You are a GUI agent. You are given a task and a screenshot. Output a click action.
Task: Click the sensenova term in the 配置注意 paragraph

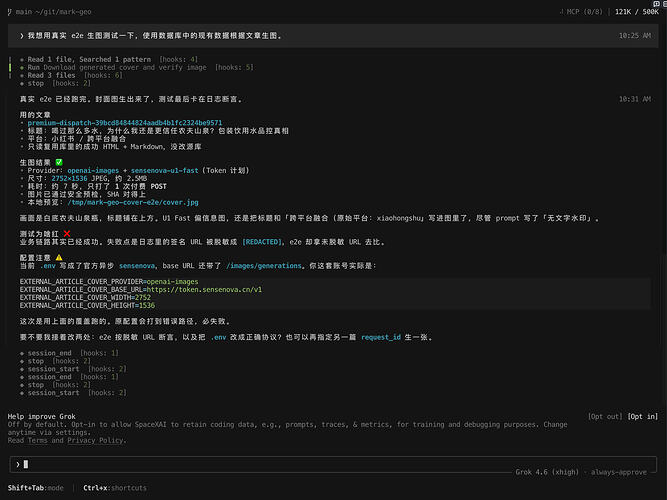point(137,266)
